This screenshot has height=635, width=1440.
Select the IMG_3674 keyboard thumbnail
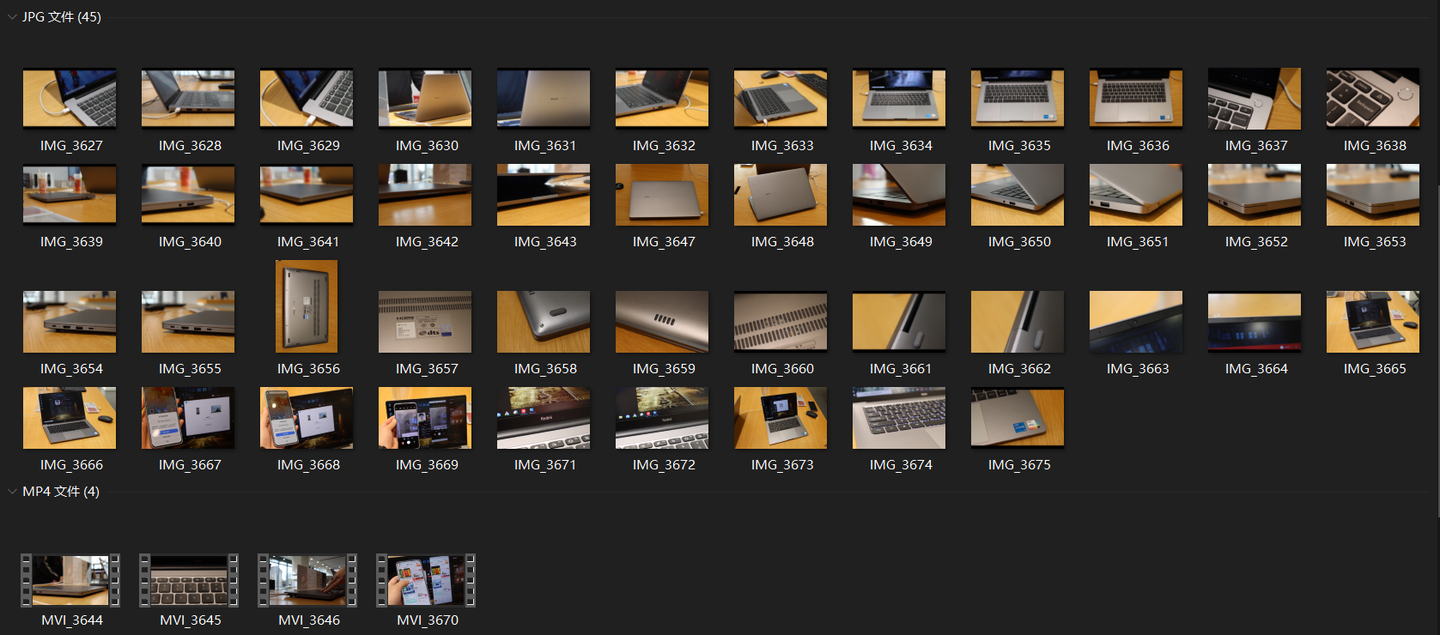pos(899,417)
